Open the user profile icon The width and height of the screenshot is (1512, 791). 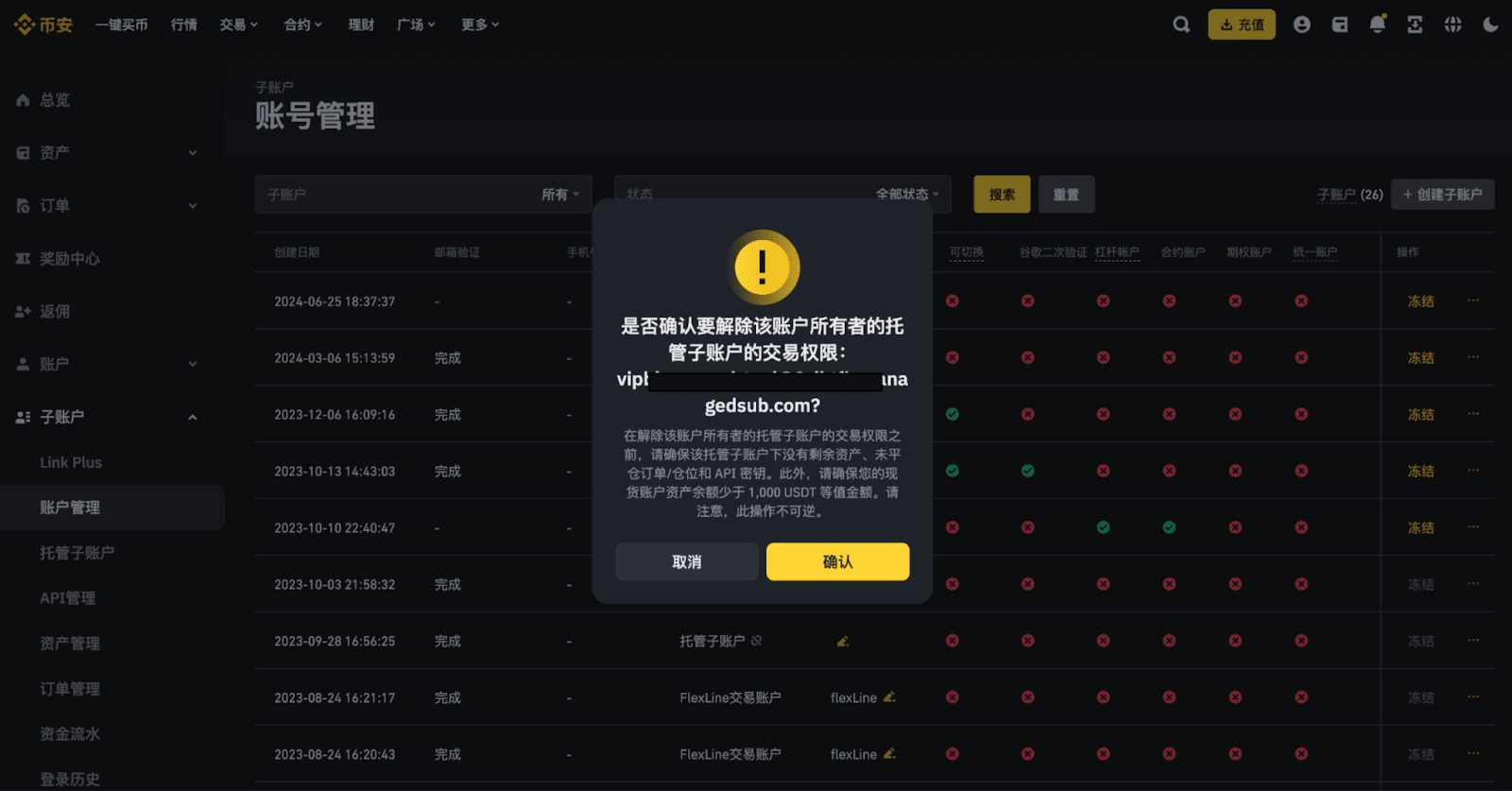click(x=1301, y=25)
